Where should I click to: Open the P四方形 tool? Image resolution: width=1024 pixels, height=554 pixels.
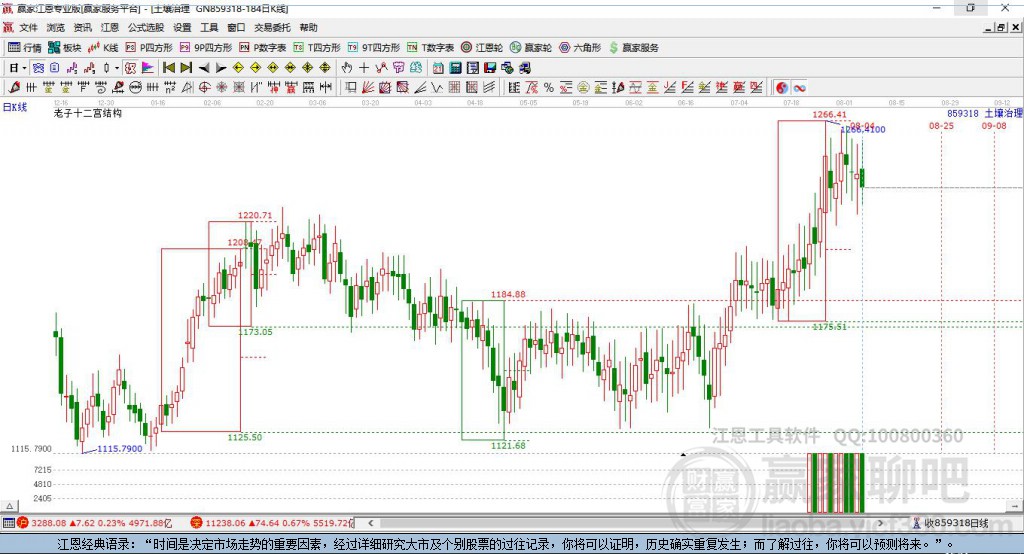point(149,48)
